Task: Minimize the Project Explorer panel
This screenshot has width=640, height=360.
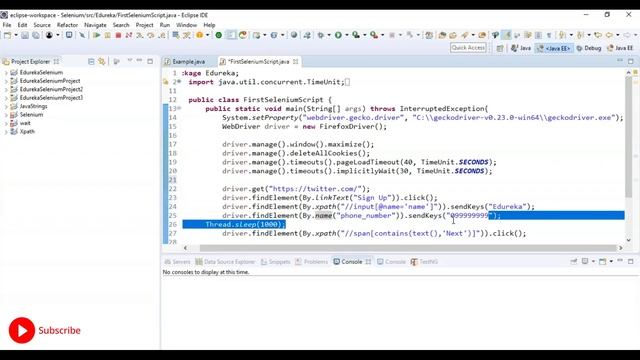Action: pyautogui.click(x=140, y=61)
